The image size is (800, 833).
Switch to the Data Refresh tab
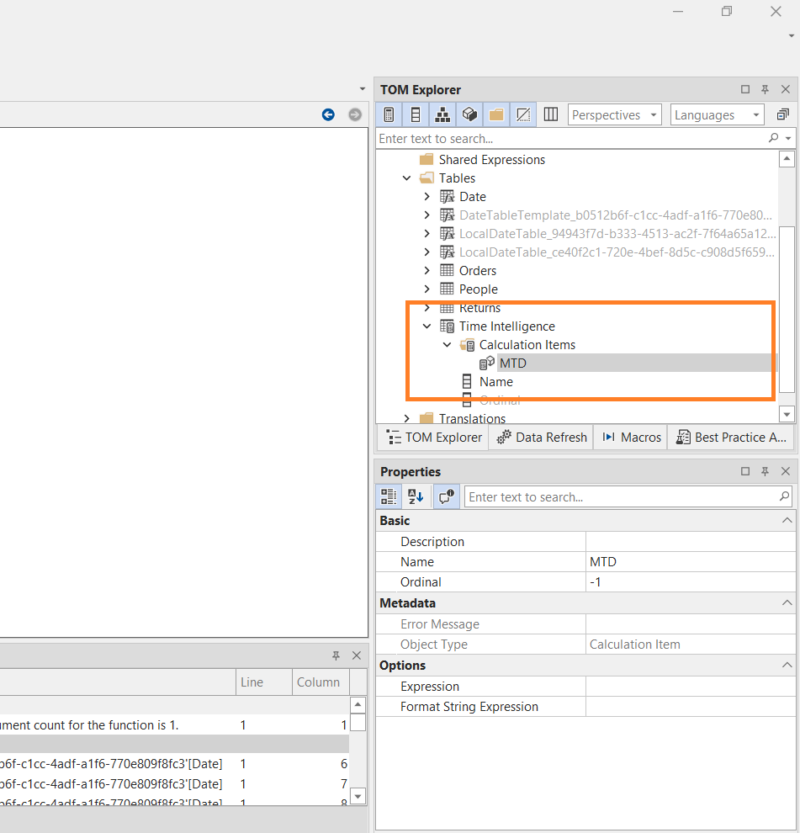(541, 437)
